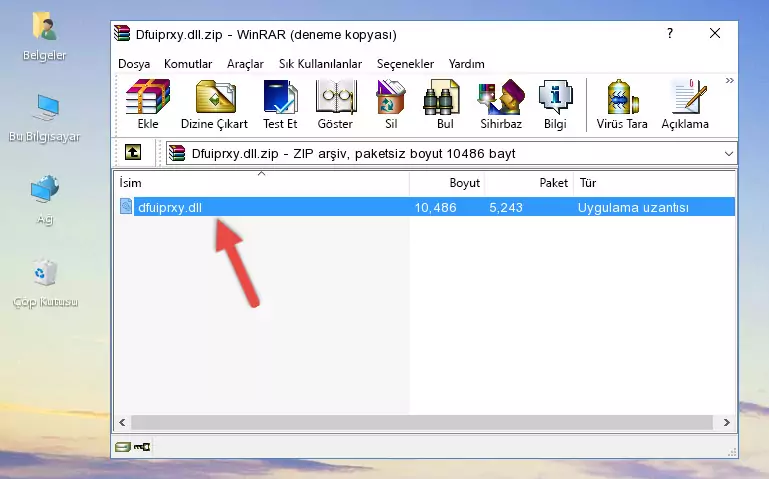Click the help question mark button
Image resolution: width=769 pixels, height=479 pixels.
(x=670, y=33)
